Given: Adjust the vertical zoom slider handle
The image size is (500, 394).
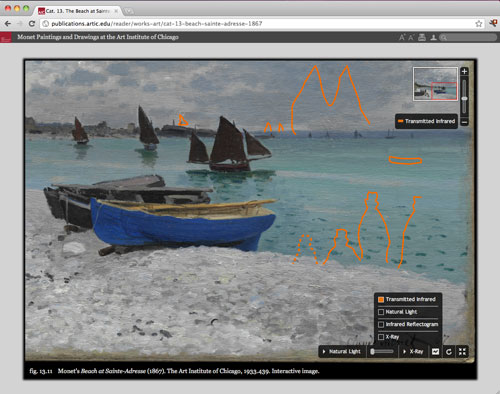Looking at the screenshot, I should [464, 99].
